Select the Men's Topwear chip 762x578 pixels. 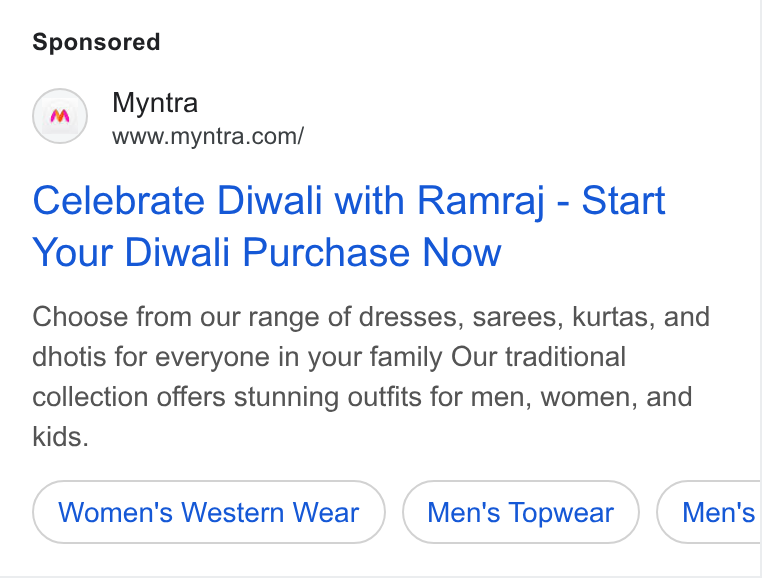[520, 512]
